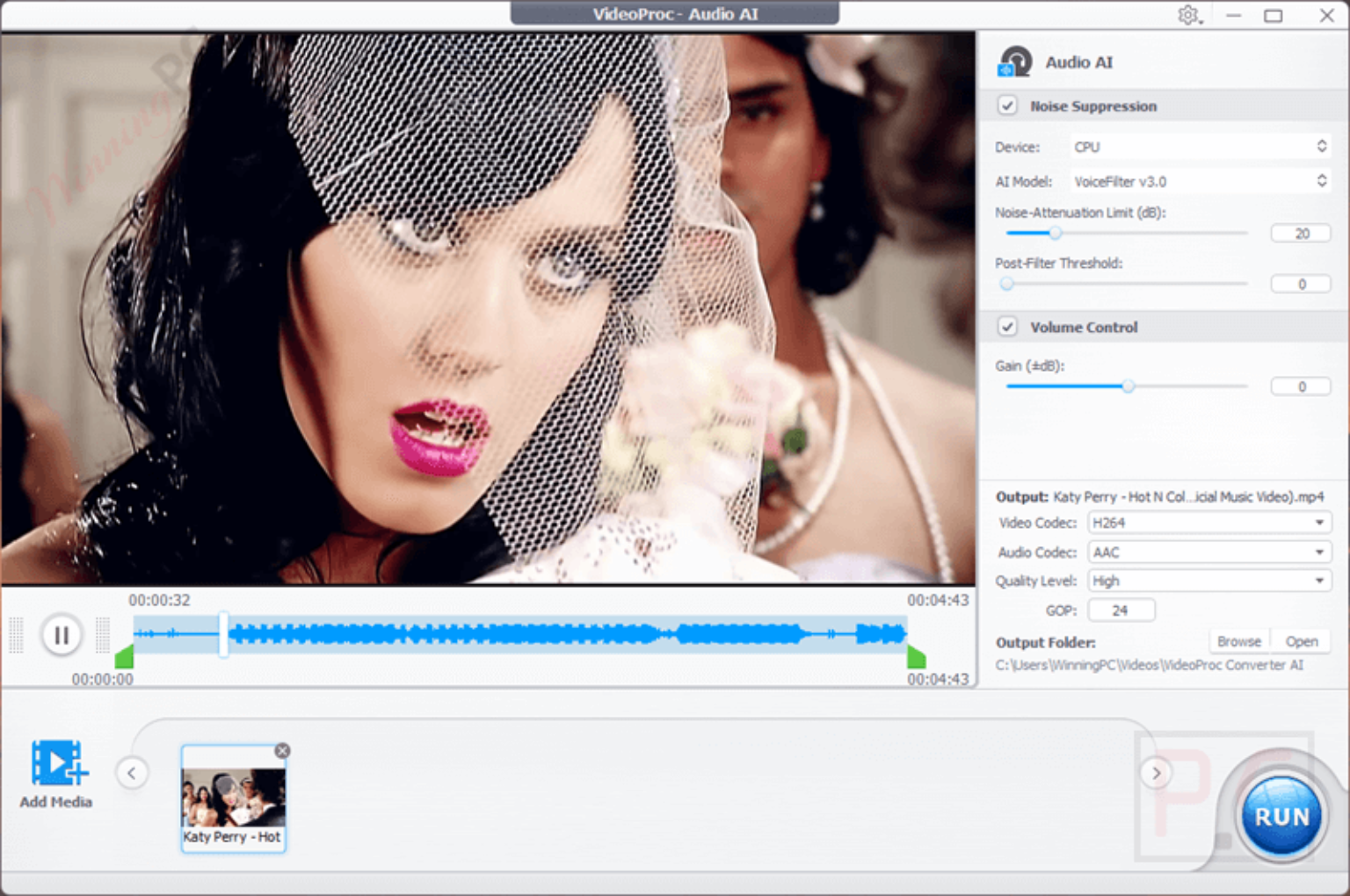Viewport: 1350px width, 896px height.
Task: Open the Quality Level High dropdown
Action: click(x=1209, y=581)
